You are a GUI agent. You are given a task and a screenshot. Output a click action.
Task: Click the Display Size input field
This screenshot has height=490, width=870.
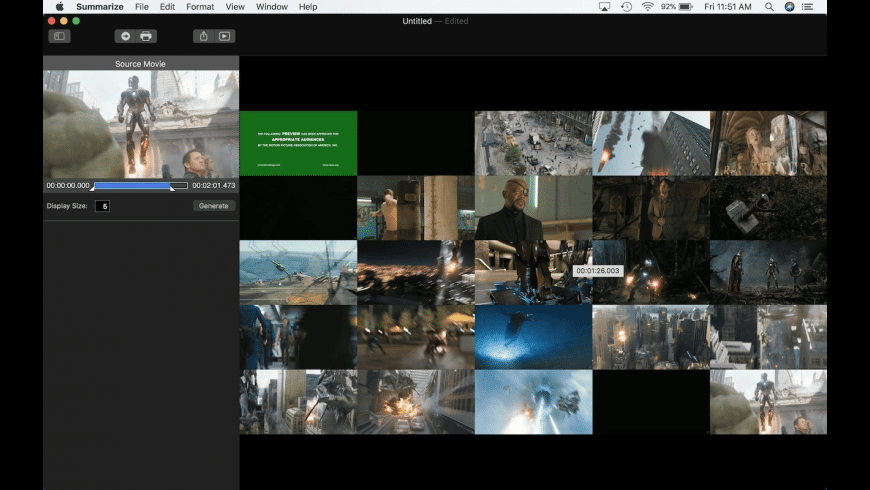[102, 206]
